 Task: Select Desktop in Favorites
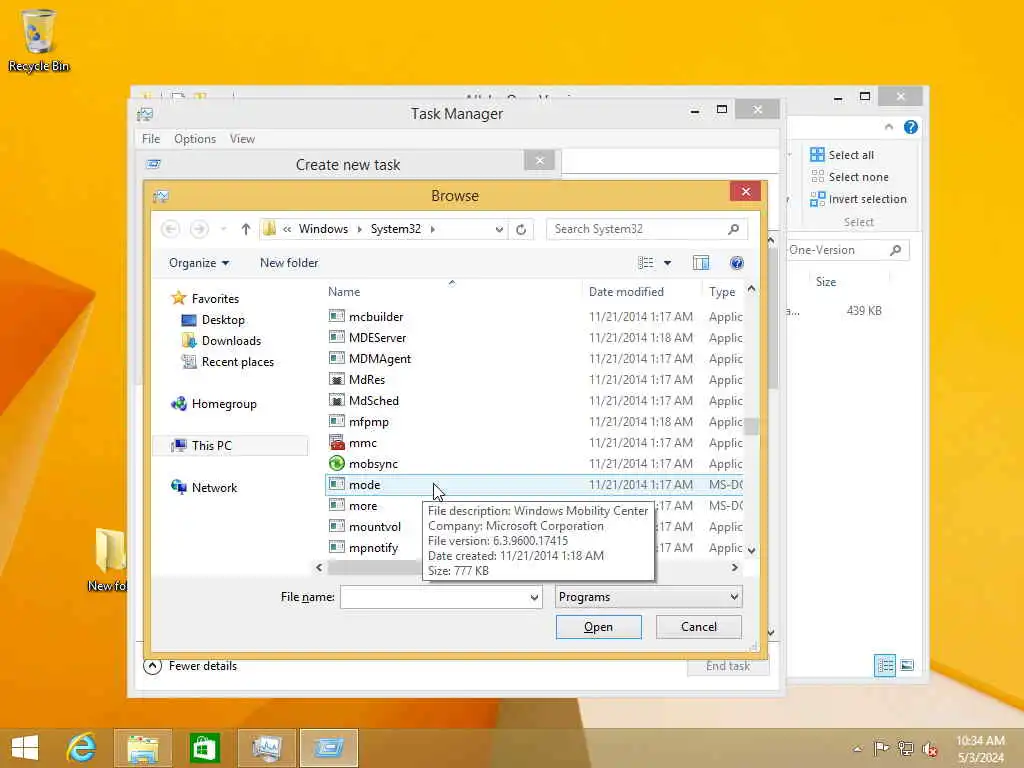coord(223,319)
